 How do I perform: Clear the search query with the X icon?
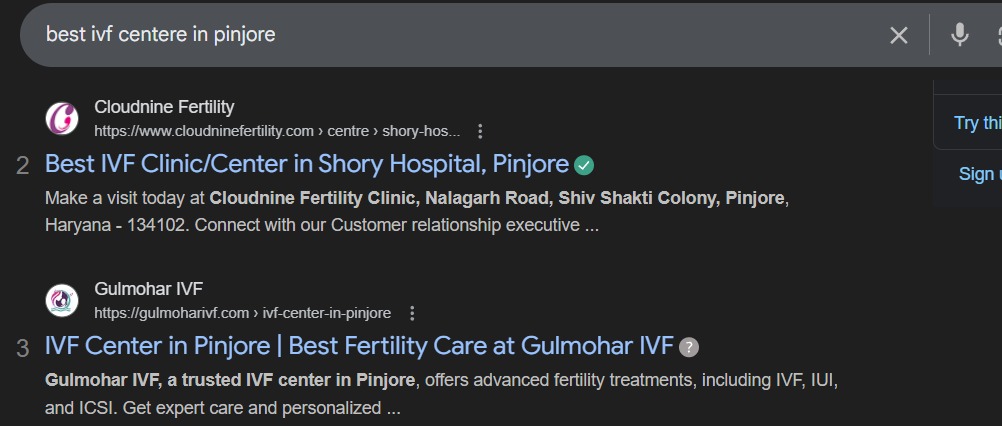[x=899, y=35]
